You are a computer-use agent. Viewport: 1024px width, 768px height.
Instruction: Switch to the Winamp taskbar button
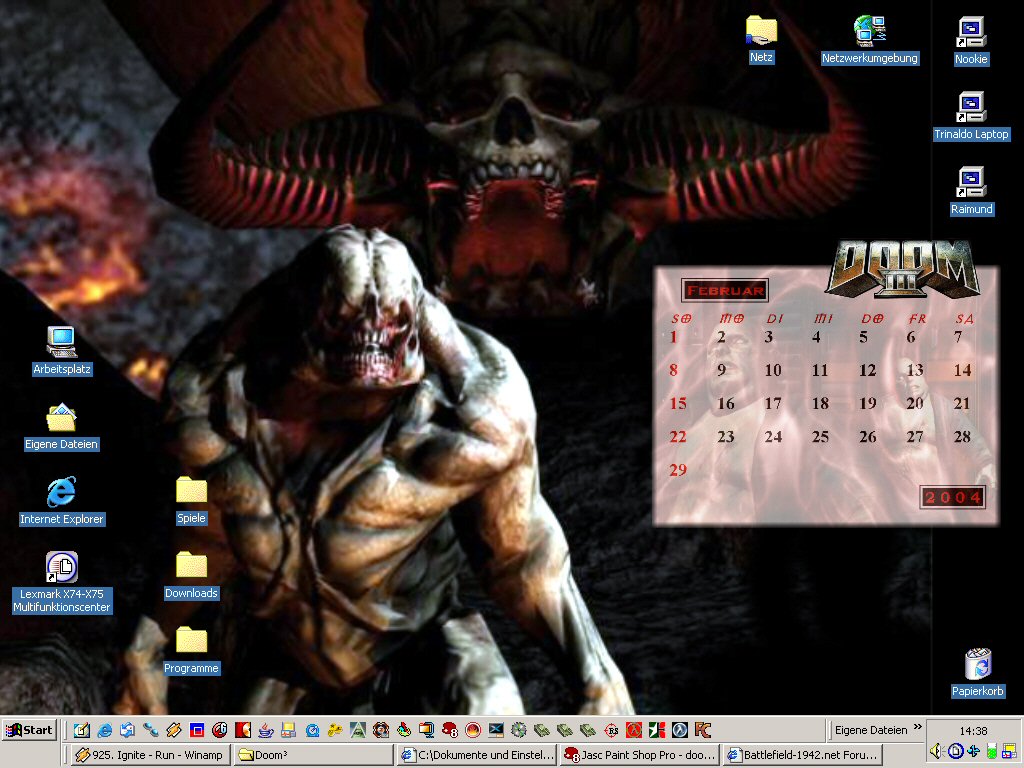[151, 755]
